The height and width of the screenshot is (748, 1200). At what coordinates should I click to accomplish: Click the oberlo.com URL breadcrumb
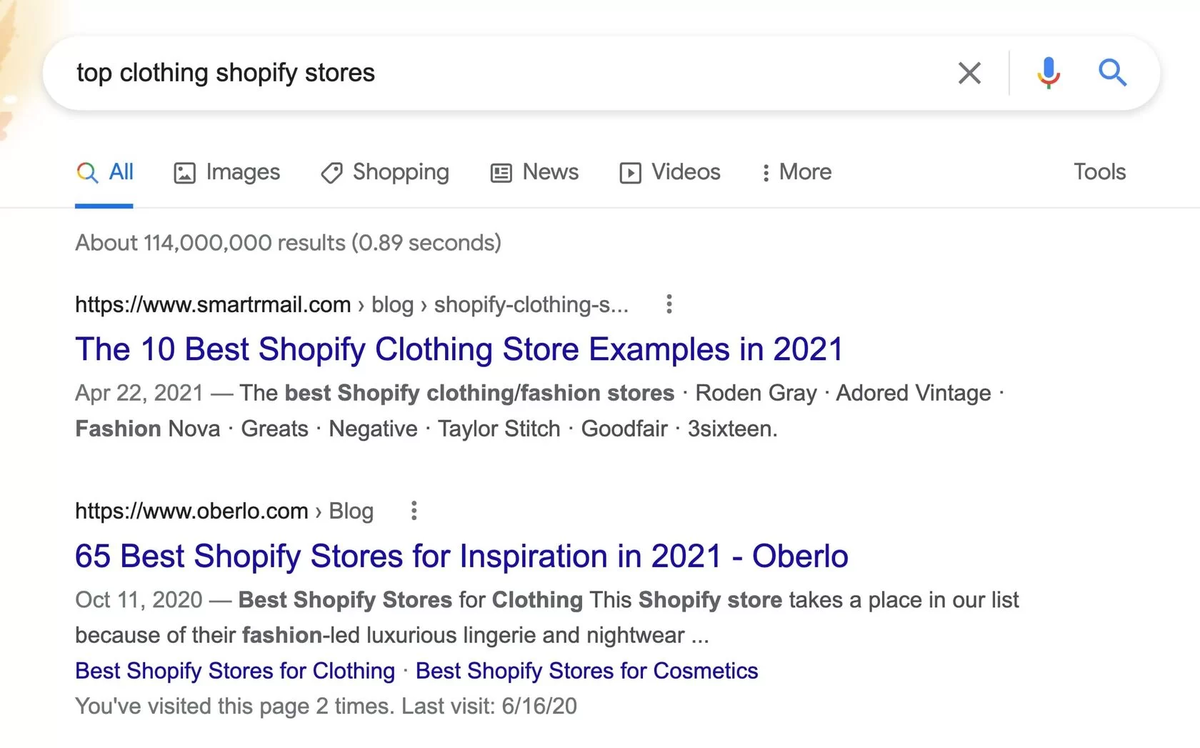[191, 511]
